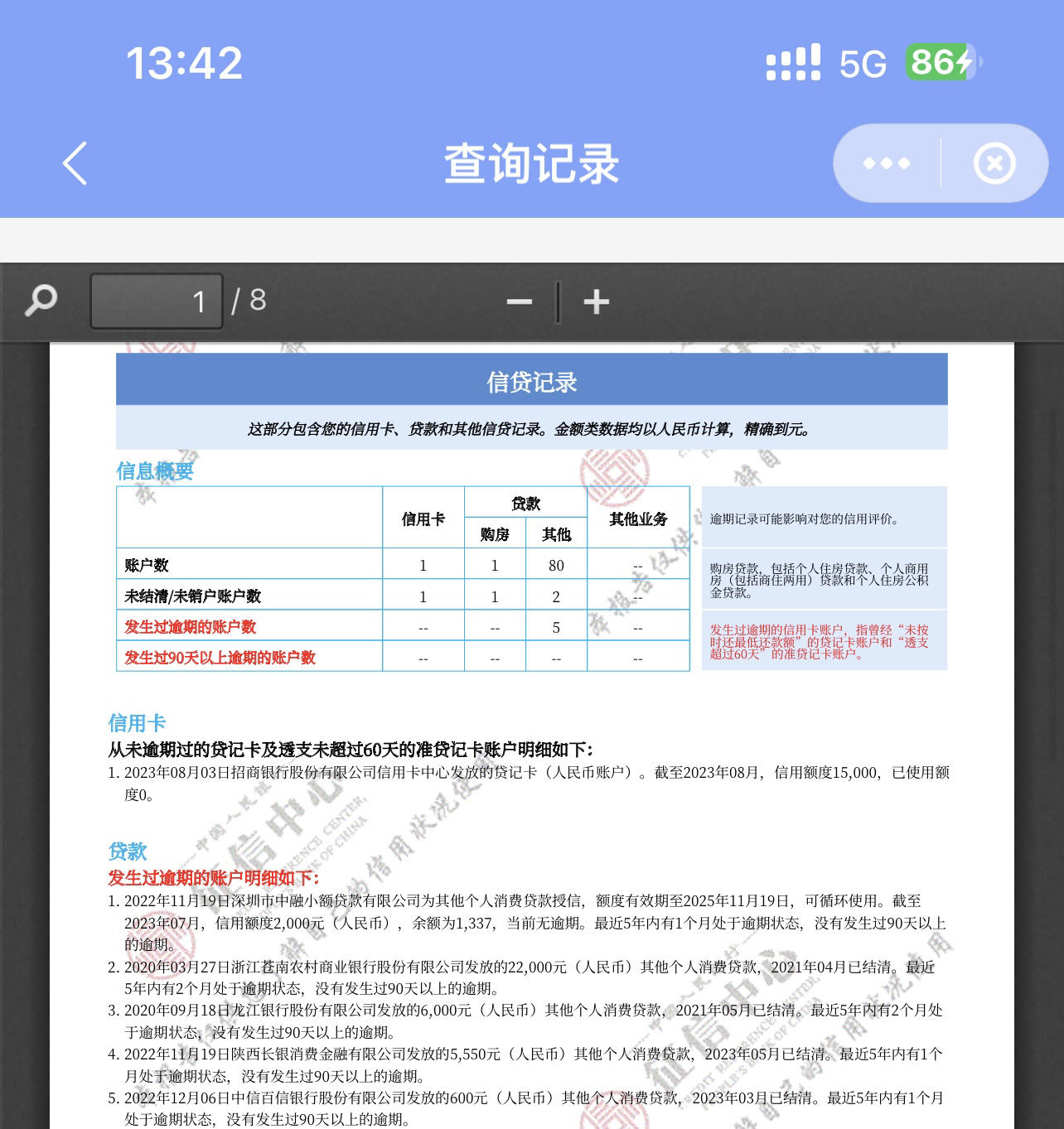Select the 购房 loan sub-column header

tap(495, 534)
